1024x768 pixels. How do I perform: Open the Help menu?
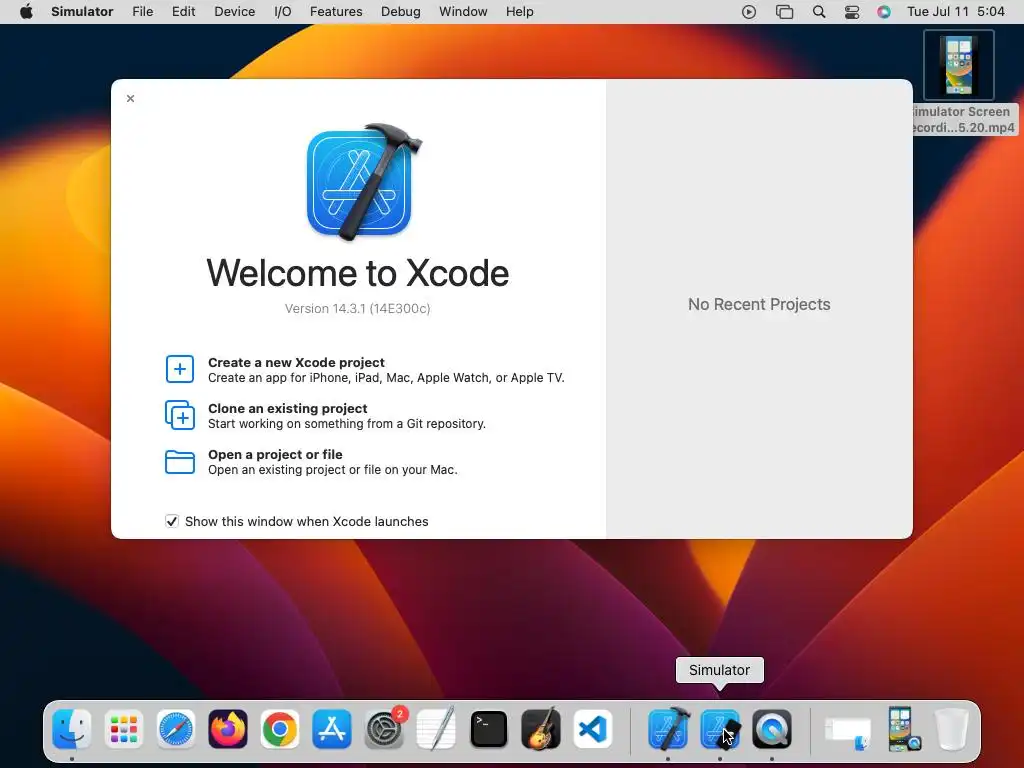coord(520,12)
